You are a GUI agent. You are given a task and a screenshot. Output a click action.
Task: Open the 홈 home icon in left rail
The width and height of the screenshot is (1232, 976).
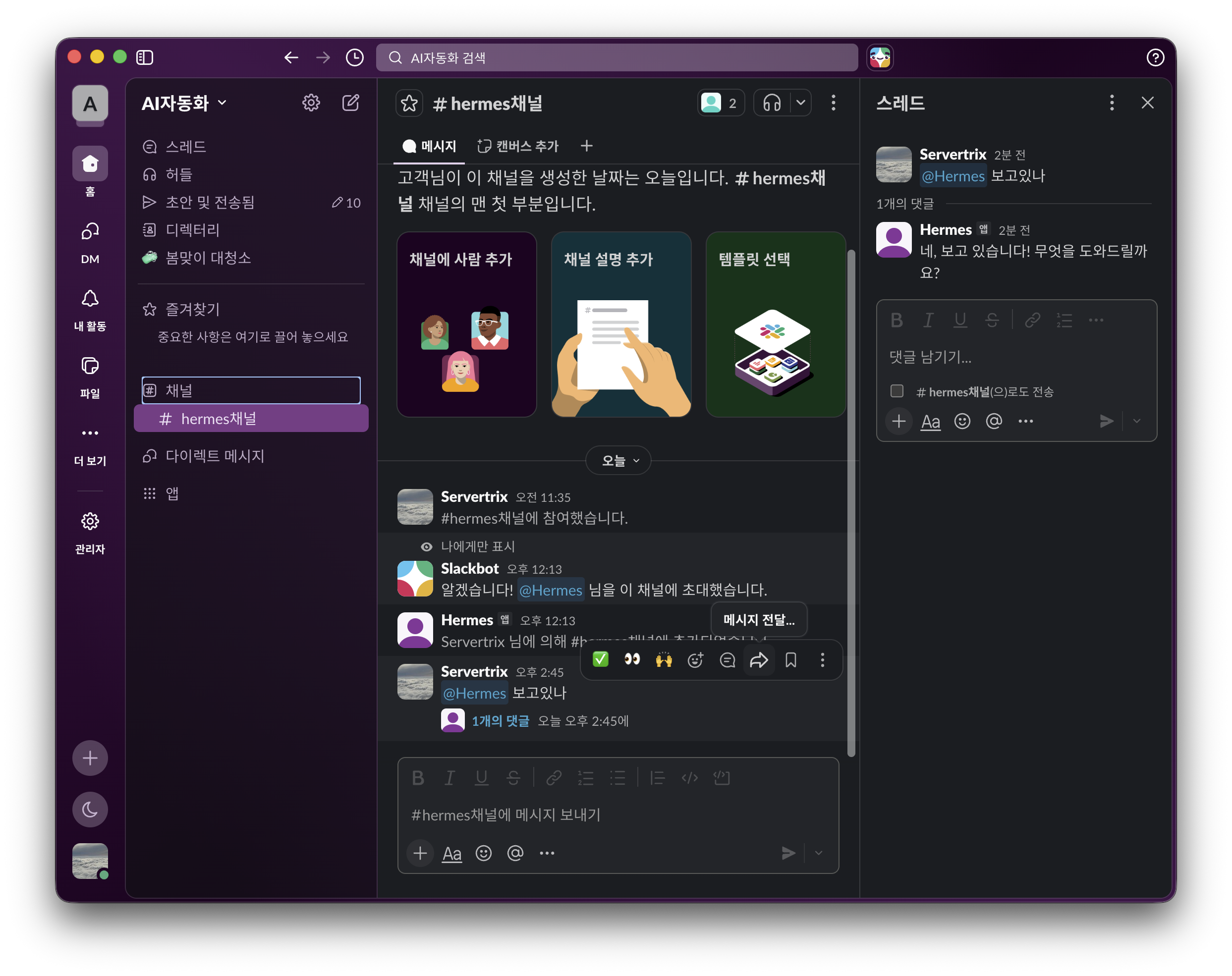[90, 164]
